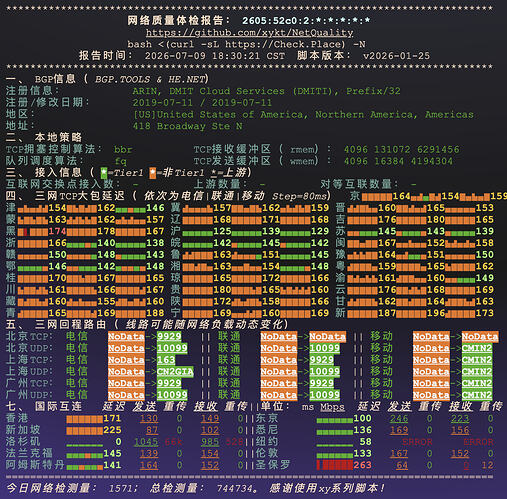Screen dimensions: 507x499
Task: Select the script version v2026-01-25
Action: [396, 56]
